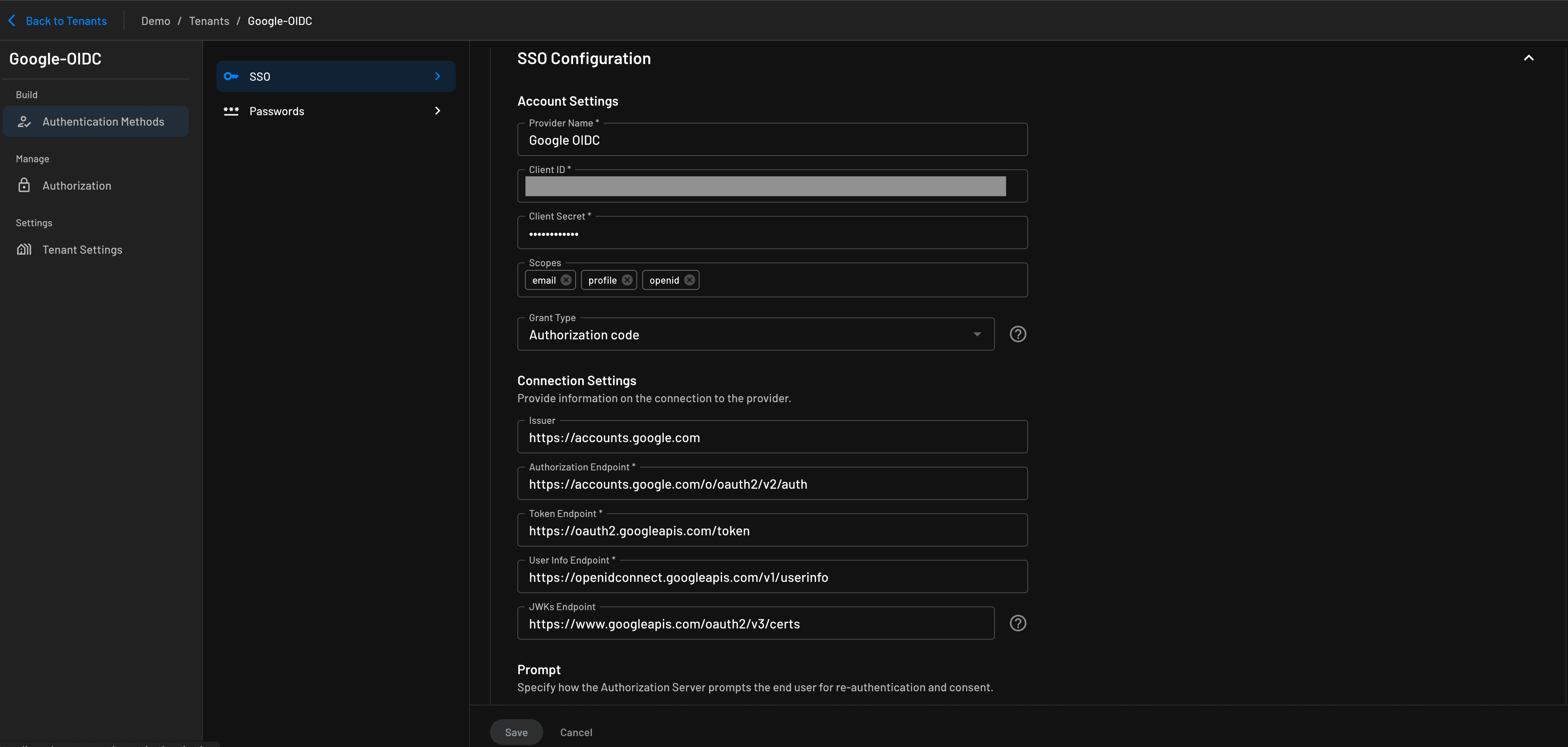The image size is (1568, 747).
Task: Expand the Passwords method chevron
Action: click(x=437, y=111)
